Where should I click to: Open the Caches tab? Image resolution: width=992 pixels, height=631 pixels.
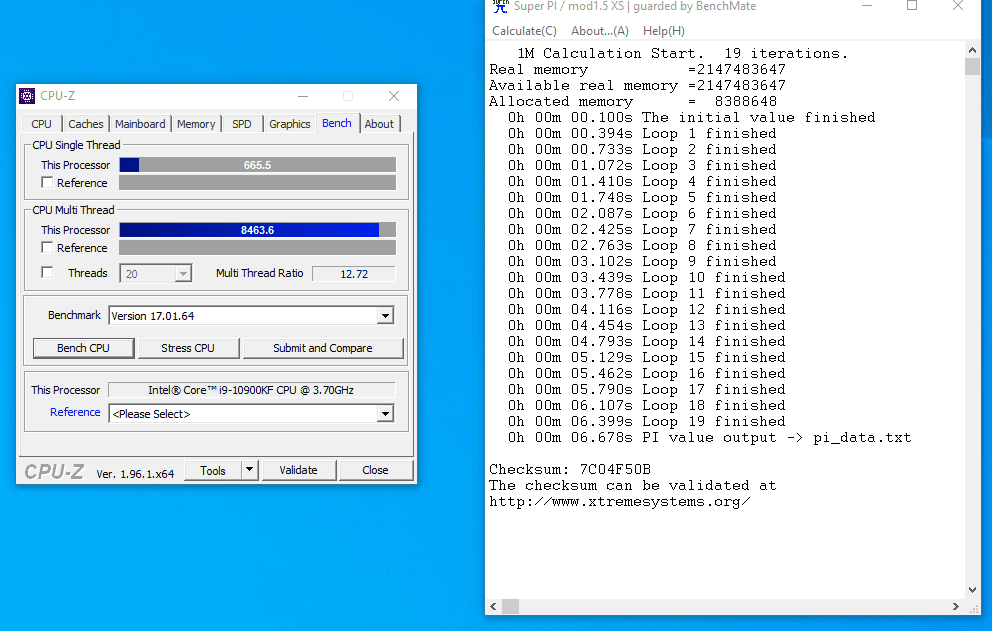click(85, 124)
